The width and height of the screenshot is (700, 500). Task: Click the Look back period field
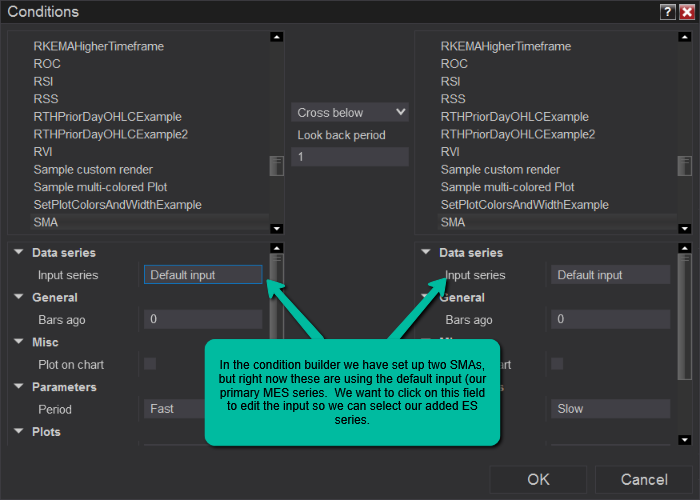[x=350, y=157]
